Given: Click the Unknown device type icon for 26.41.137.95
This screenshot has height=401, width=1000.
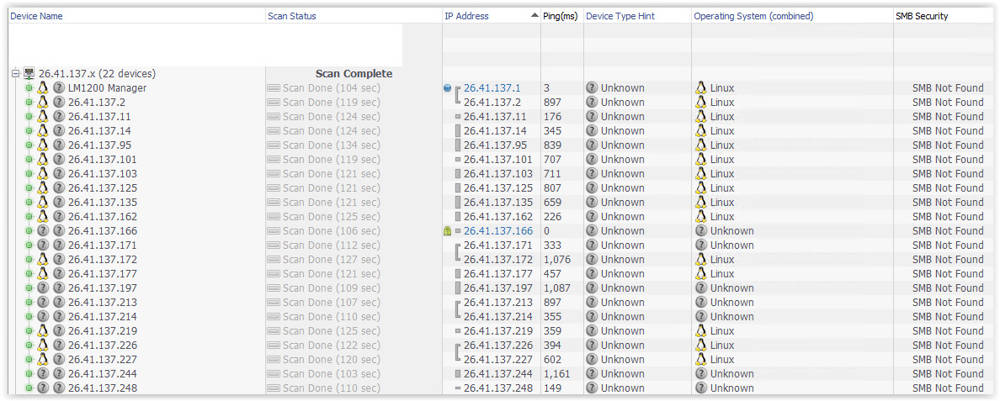Looking at the screenshot, I should point(592,145).
